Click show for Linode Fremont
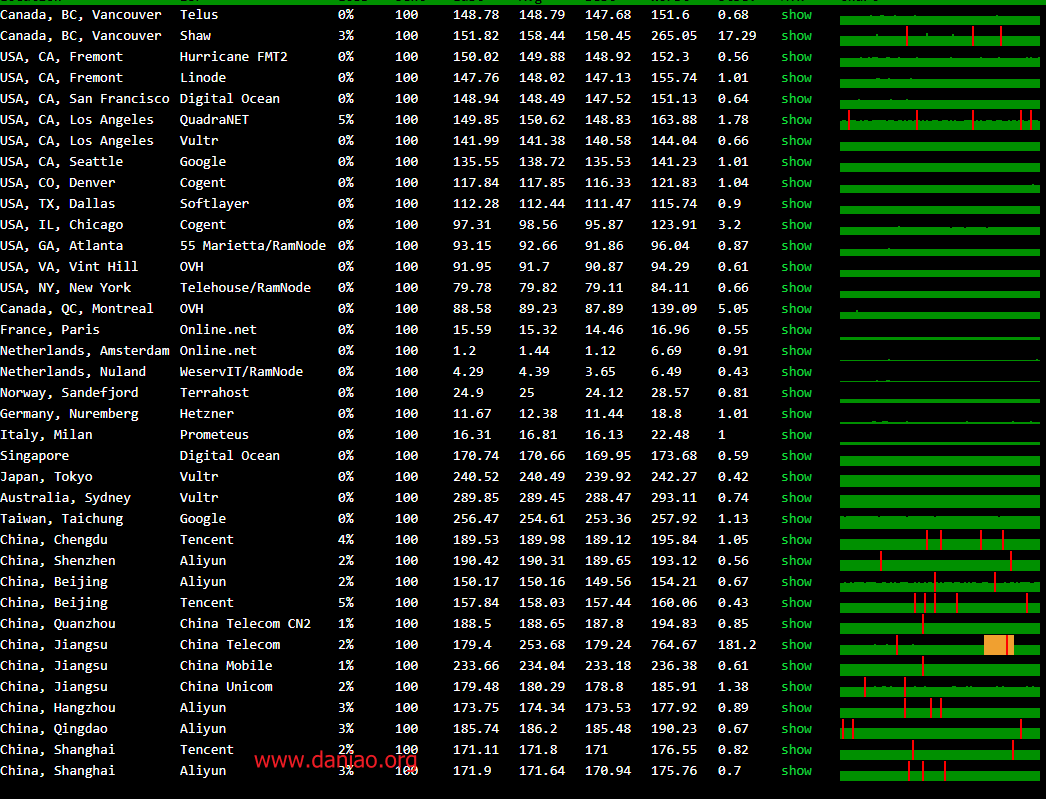Viewport: 1046px width, 799px height. click(x=797, y=77)
